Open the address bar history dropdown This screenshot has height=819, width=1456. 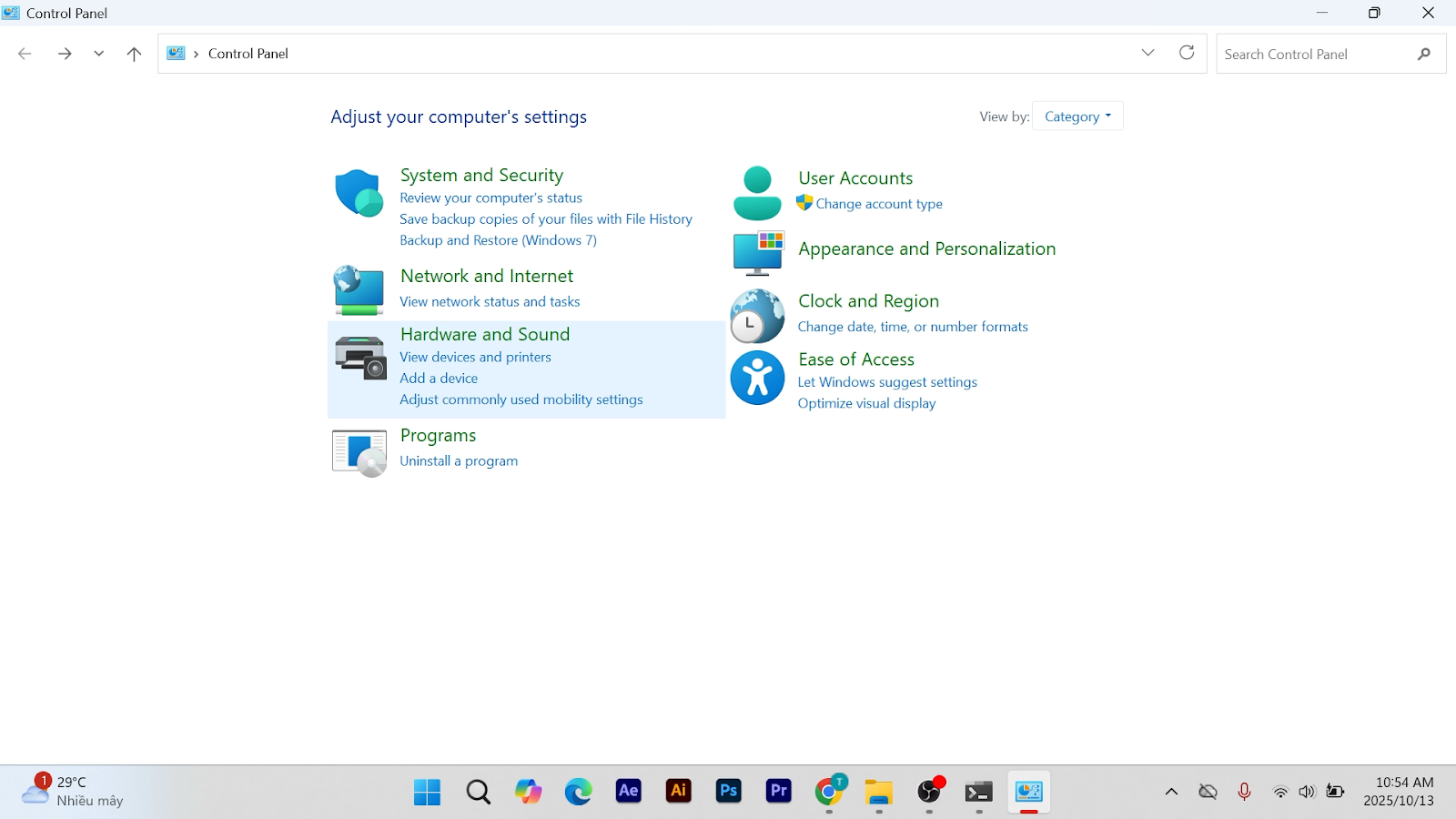coord(1148,53)
